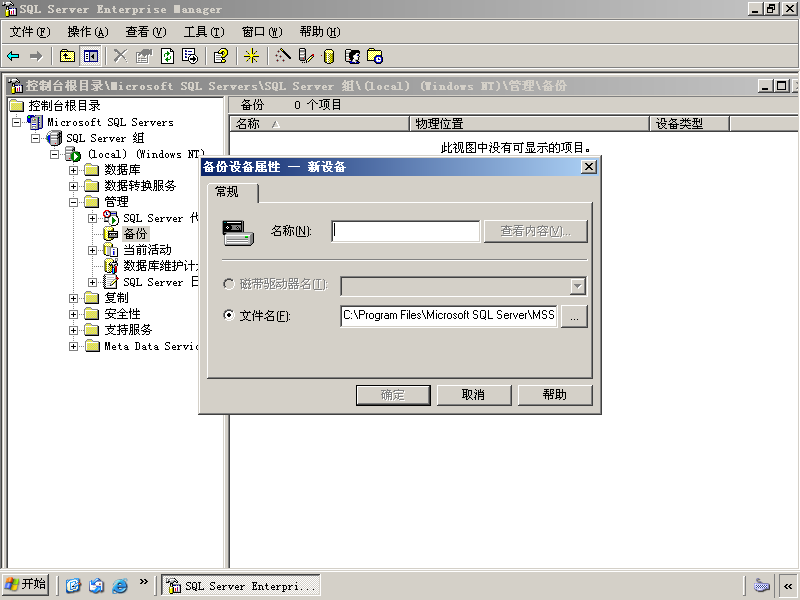800x600 pixels.
Task: Expand the 支持服务 folder
Action: [73, 330]
